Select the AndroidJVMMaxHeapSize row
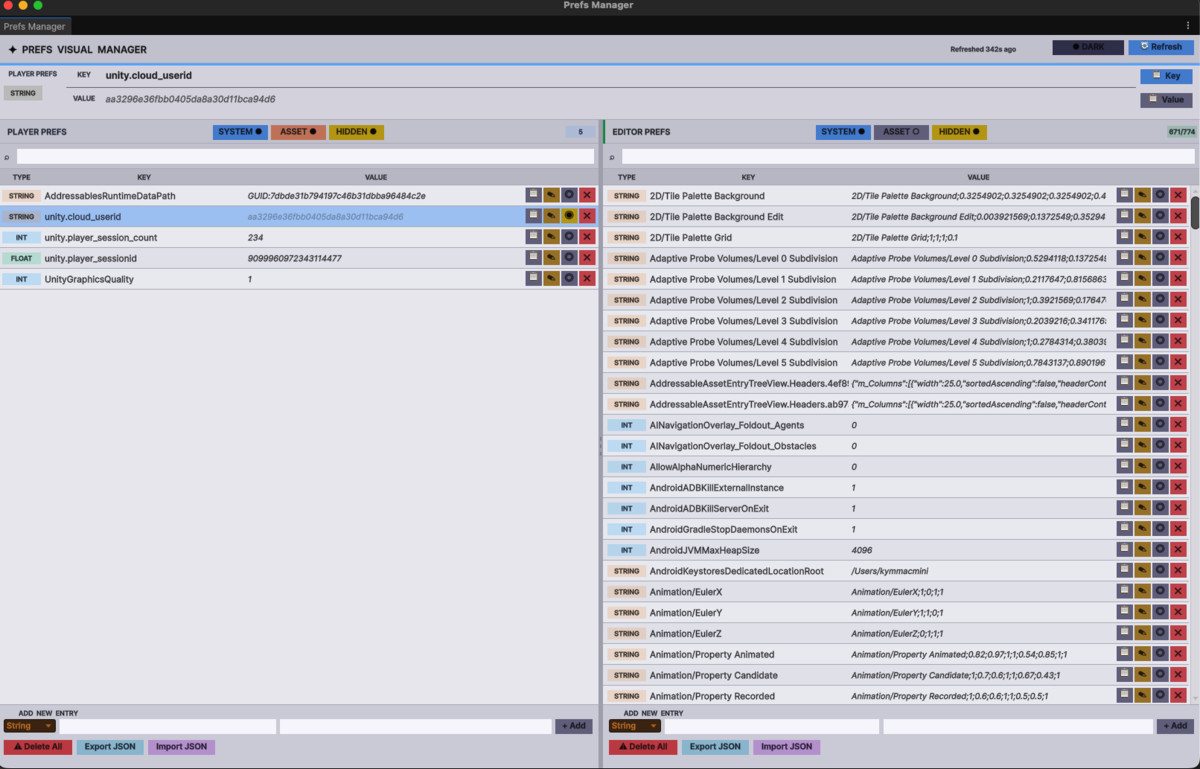 (x=897, y=550)
